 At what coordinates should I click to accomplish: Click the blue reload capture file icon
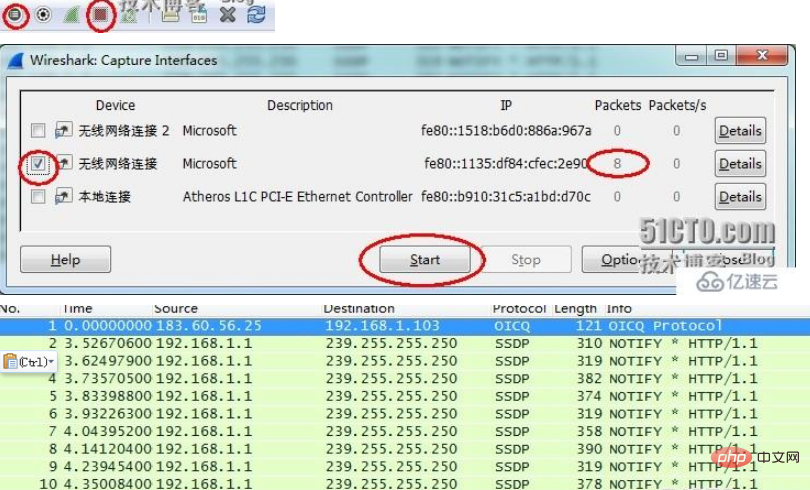[256, 14]
